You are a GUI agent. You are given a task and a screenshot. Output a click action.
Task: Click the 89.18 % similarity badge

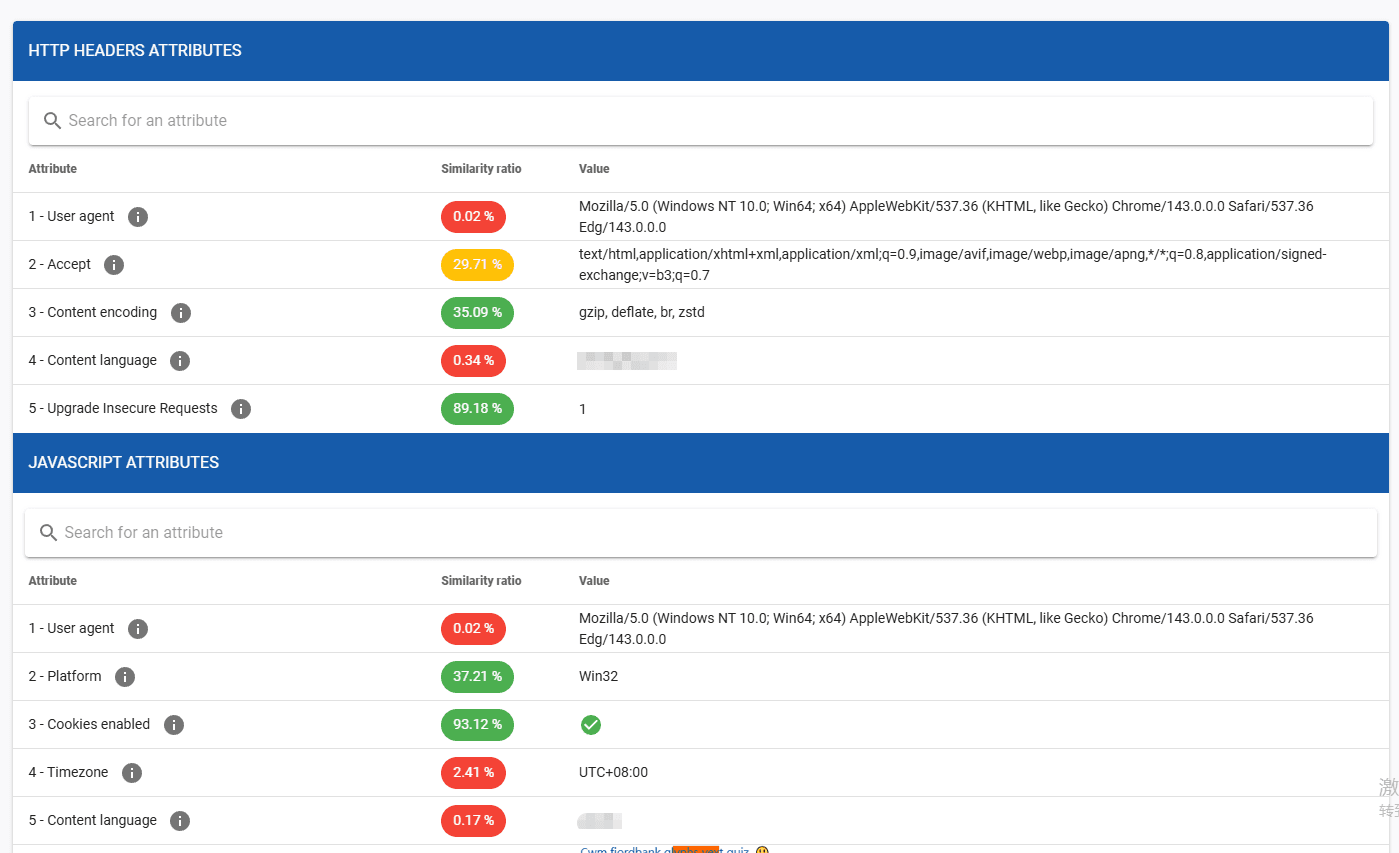point(477,409)
